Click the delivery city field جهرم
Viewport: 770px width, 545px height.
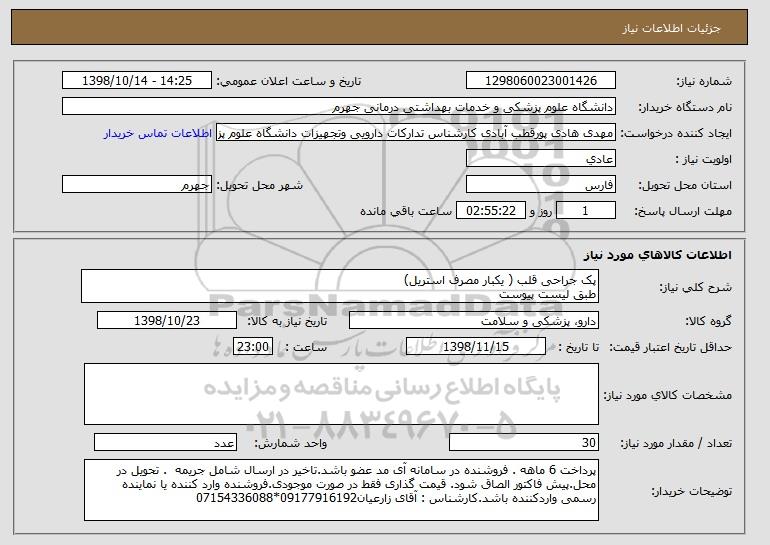pos(137,185)
